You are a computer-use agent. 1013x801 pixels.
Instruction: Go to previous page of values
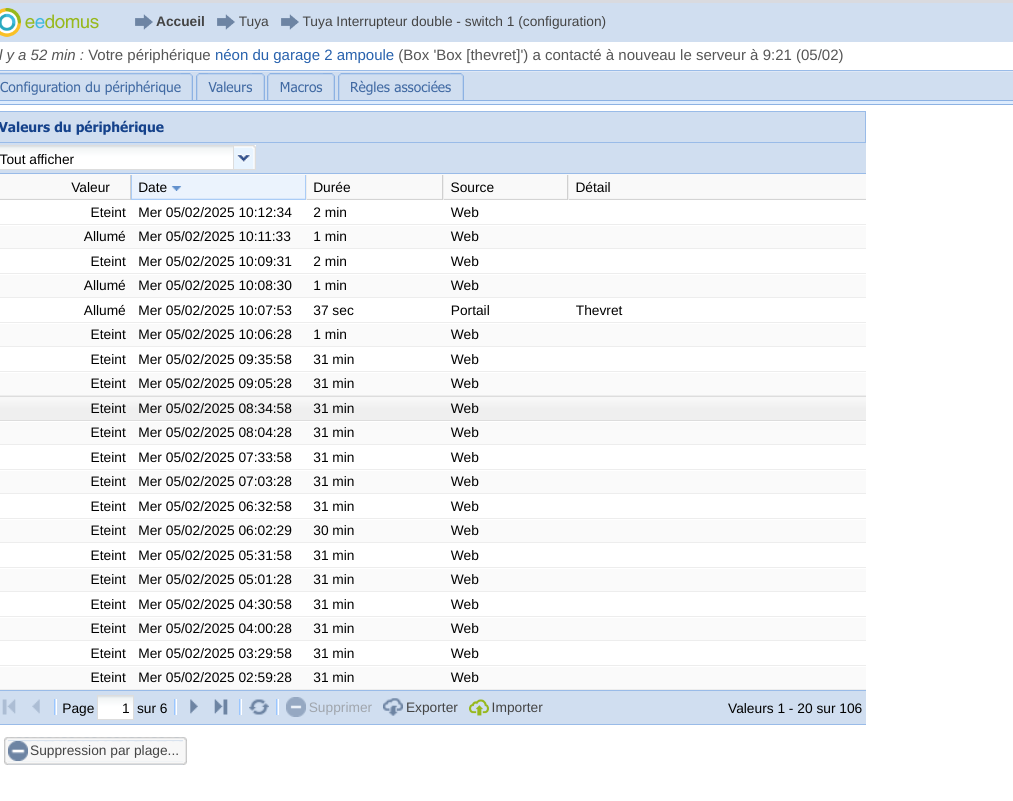[37, 707]
